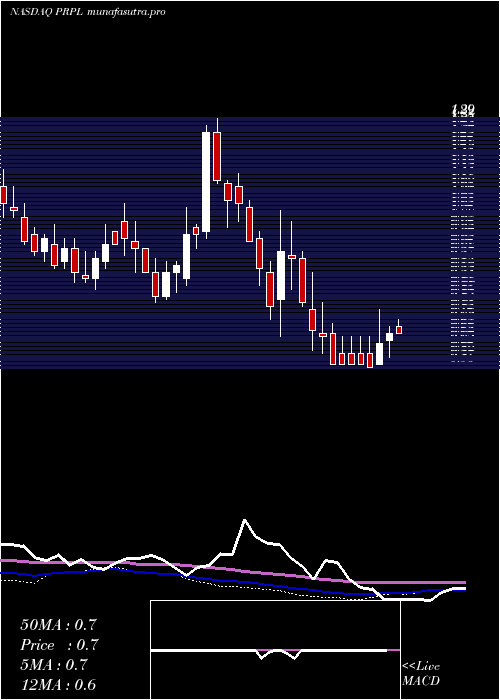Click the <<Live MACD label

[x=421, y=674]
